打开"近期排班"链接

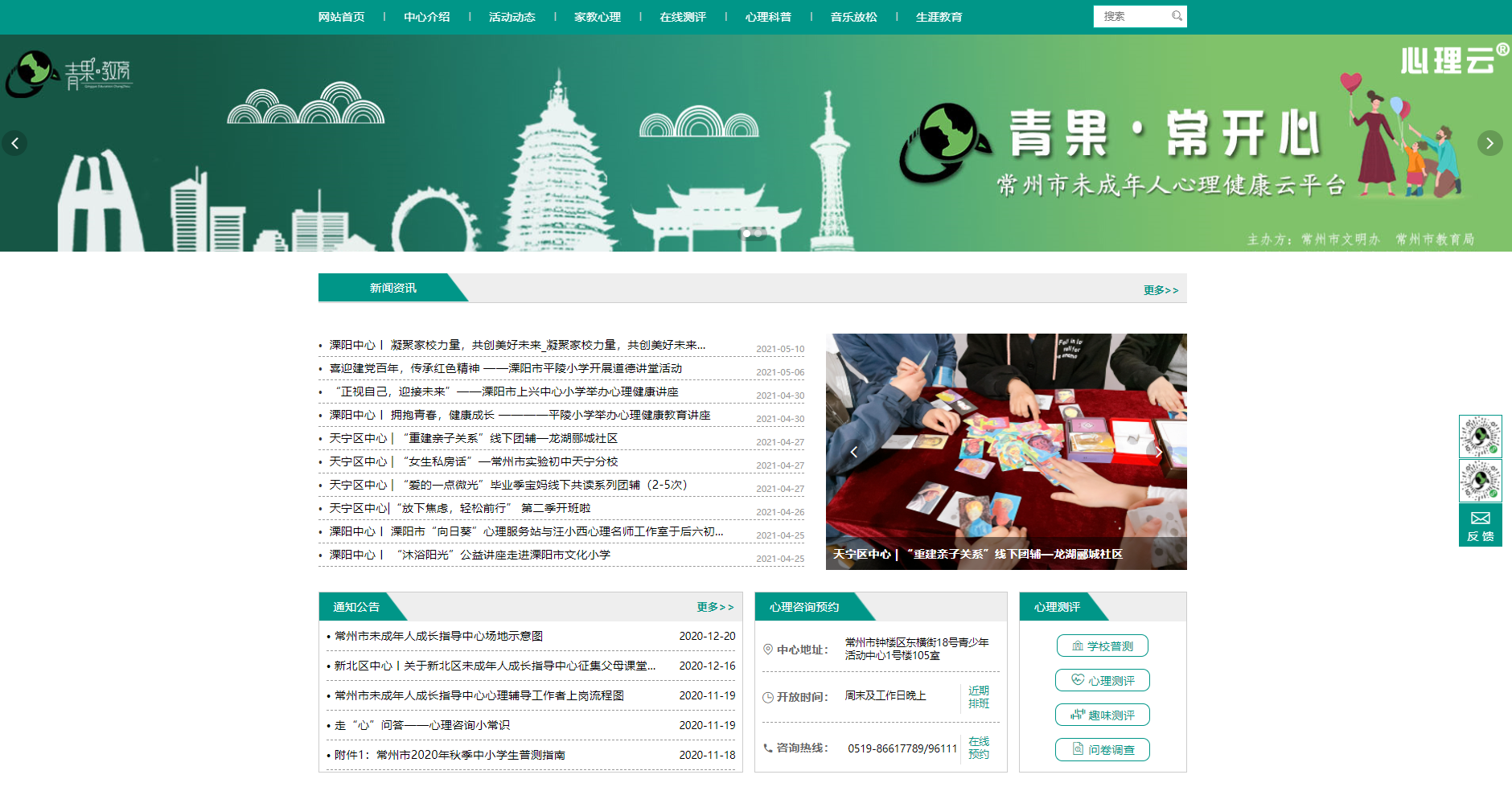coord(980,697)
